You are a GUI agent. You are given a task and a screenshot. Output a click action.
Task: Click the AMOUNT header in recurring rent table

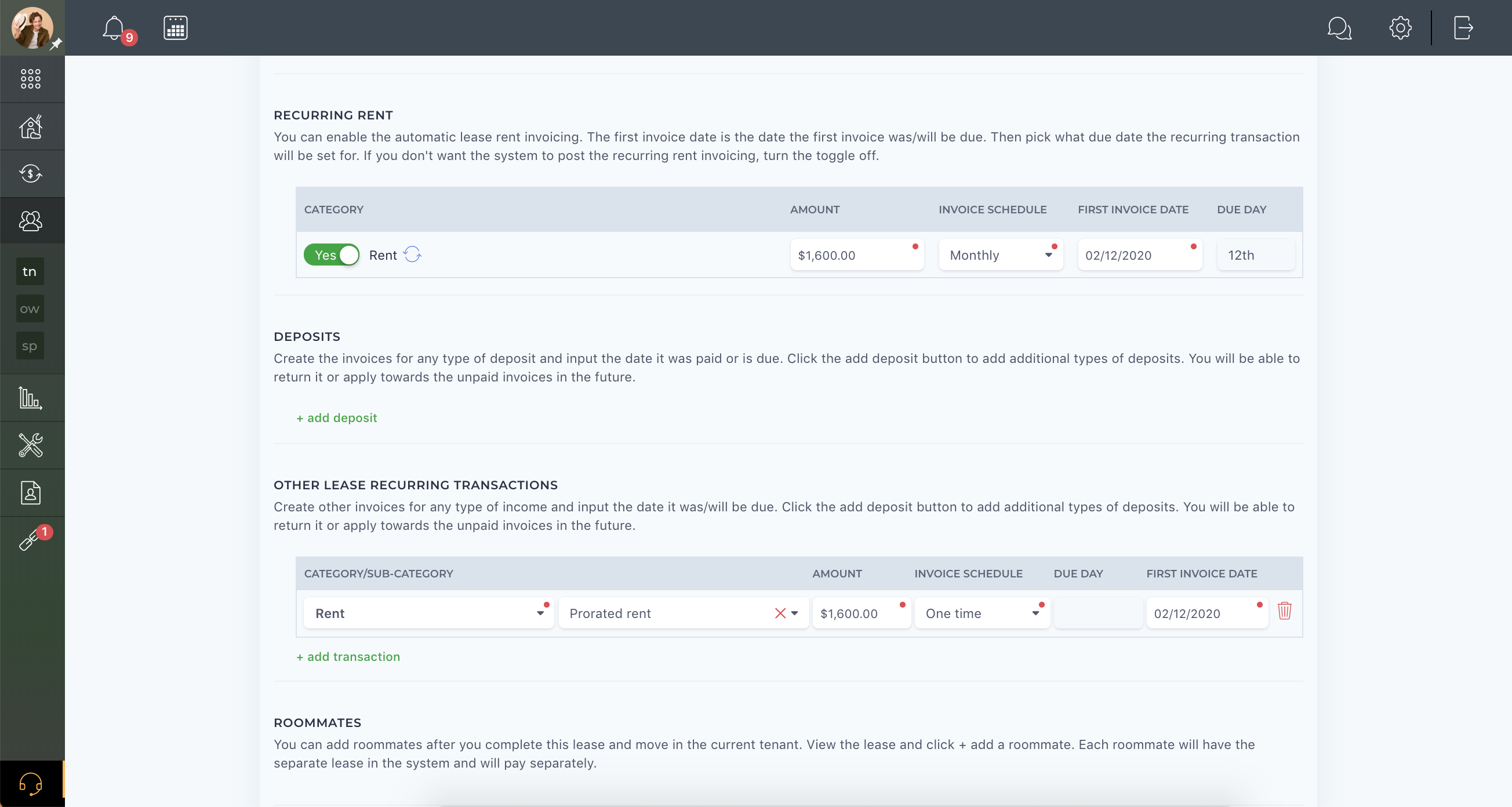point(815,209)
